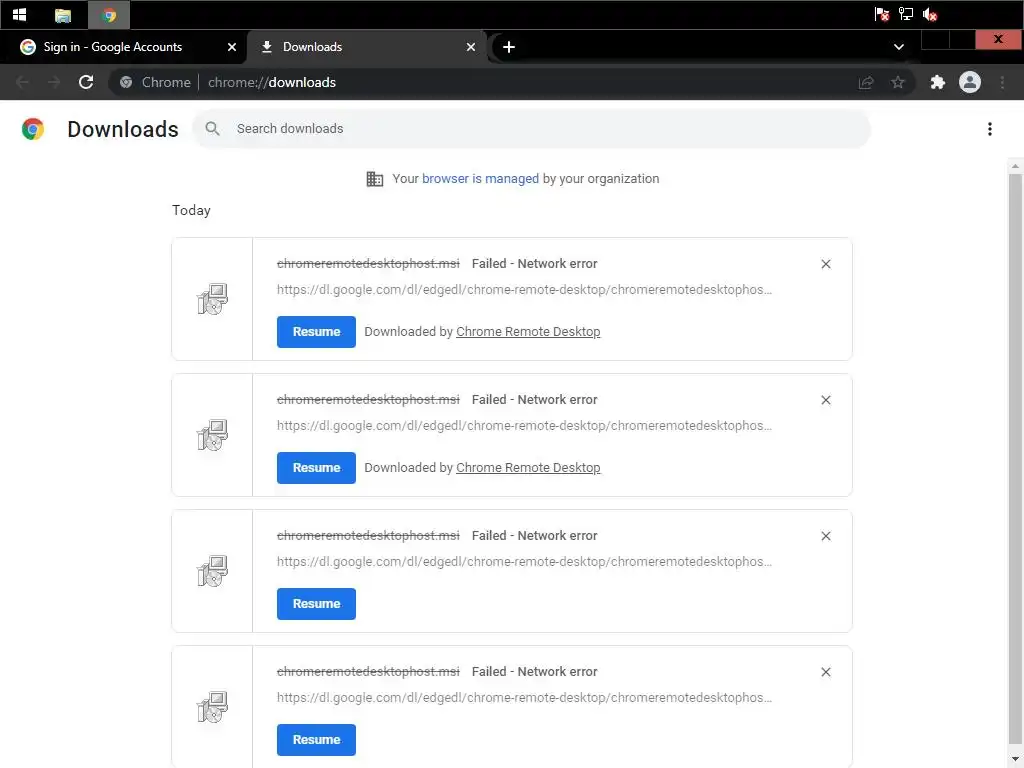Open File Explorer from the taskbar
The image size is (1024, 768).
pyautogui.click(x=63, y=15)
